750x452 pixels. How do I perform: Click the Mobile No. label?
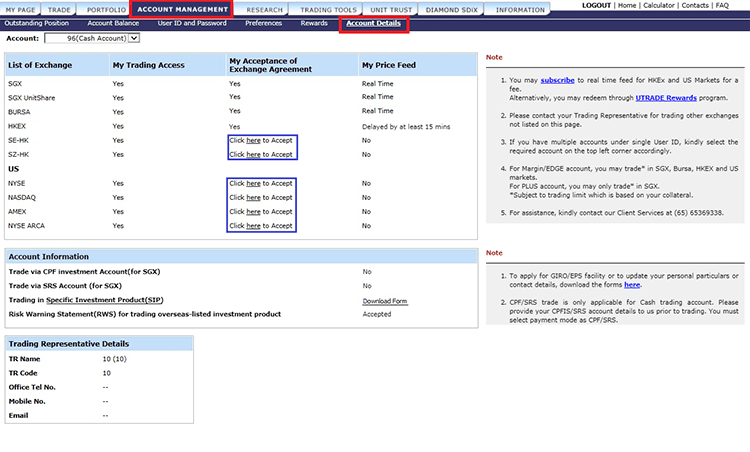[x=27, y=401]
